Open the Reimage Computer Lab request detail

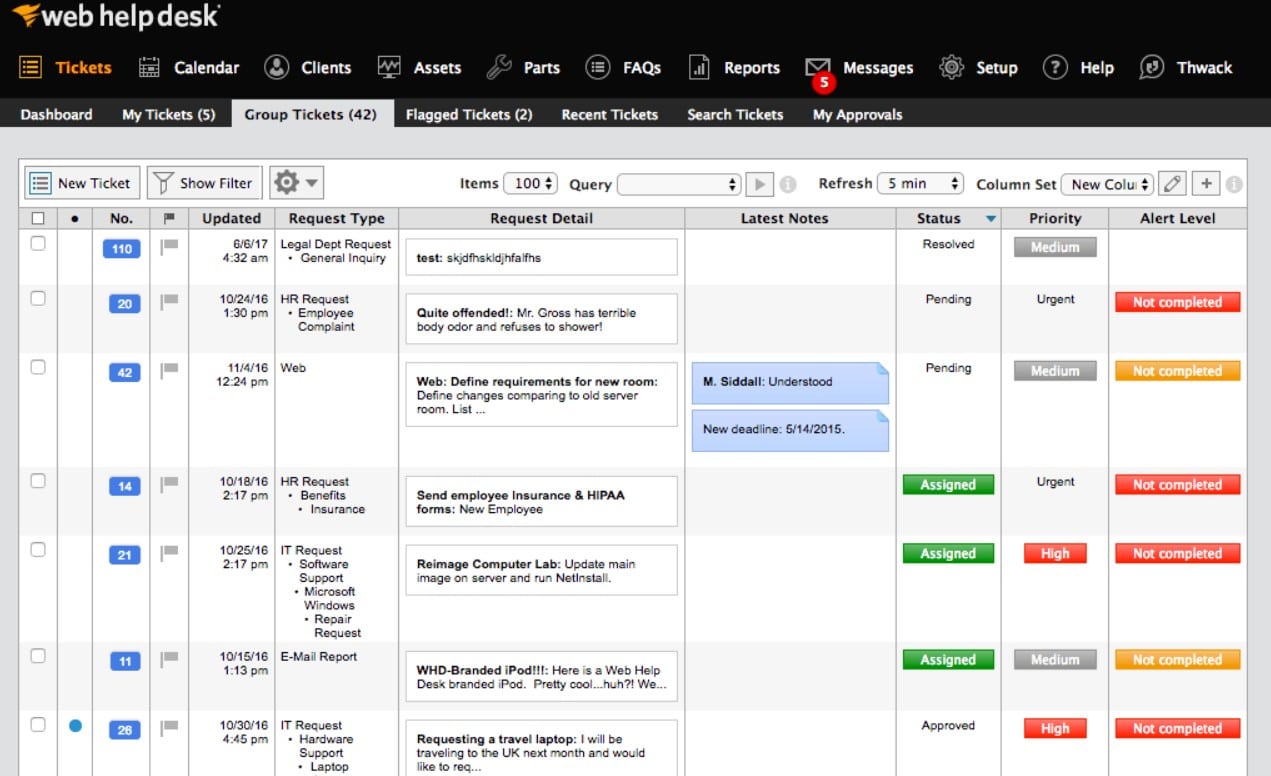pyautogui.click(x=541, y=570)
